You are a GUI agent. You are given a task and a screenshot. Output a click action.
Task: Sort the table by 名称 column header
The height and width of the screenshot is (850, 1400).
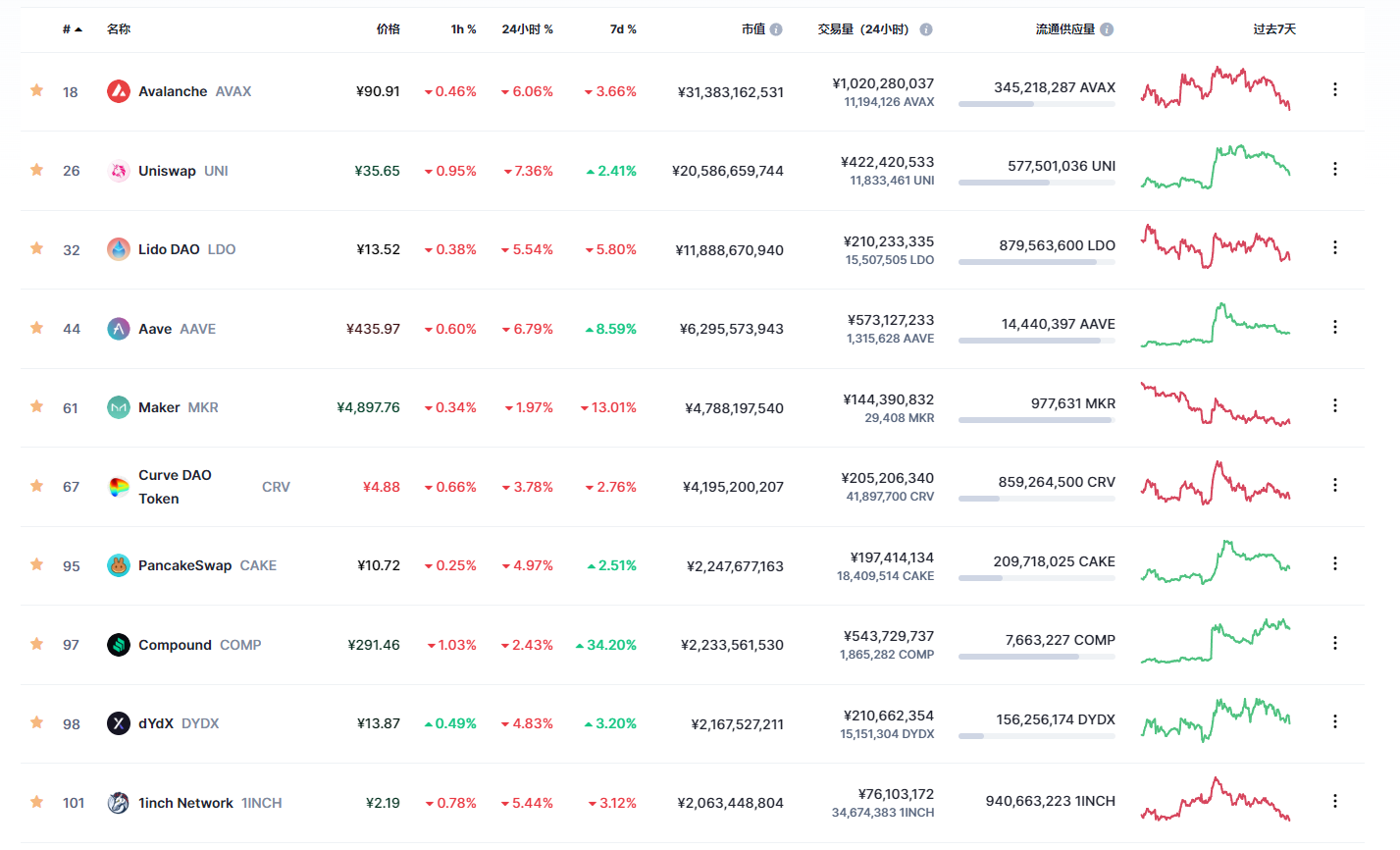119,29
